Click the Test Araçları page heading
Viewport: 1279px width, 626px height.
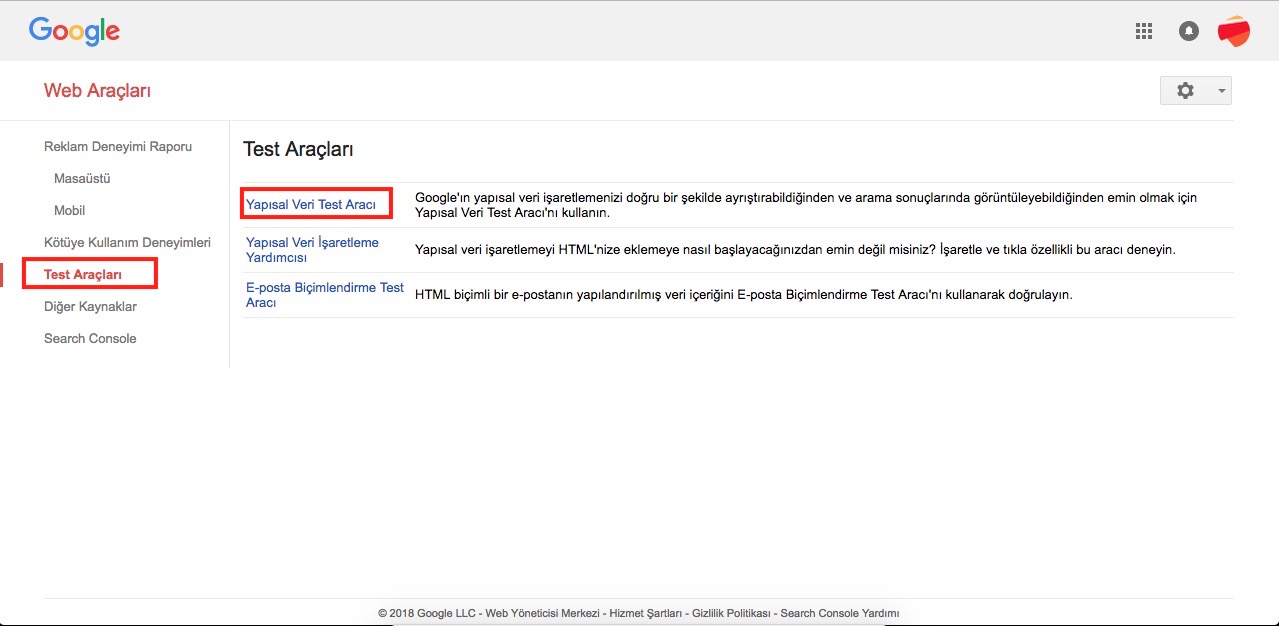pos(298,150)
